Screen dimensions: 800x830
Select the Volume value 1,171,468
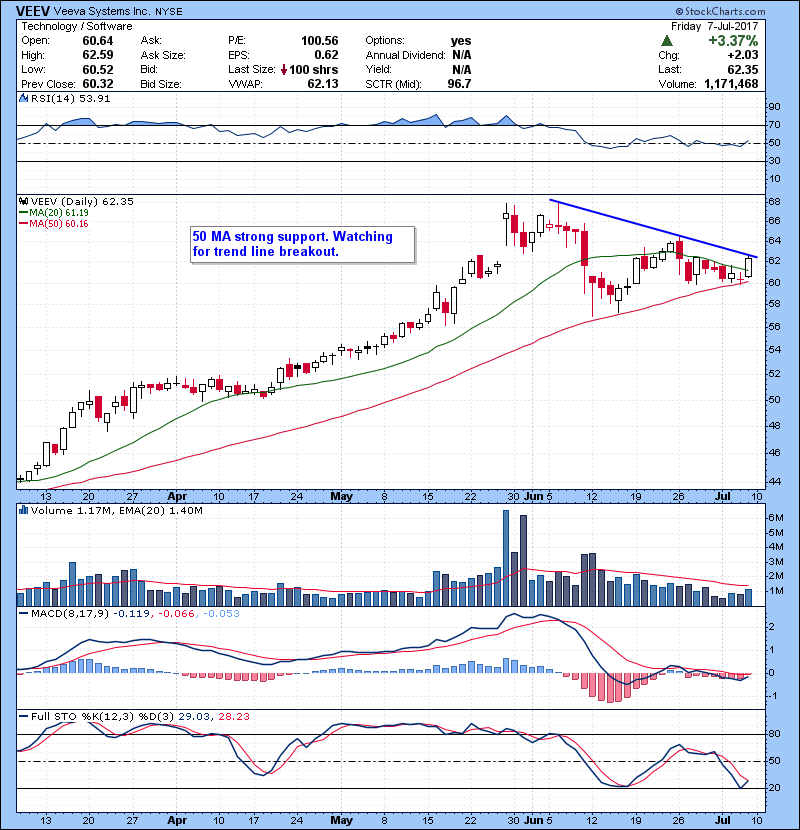tap(731, 84)
